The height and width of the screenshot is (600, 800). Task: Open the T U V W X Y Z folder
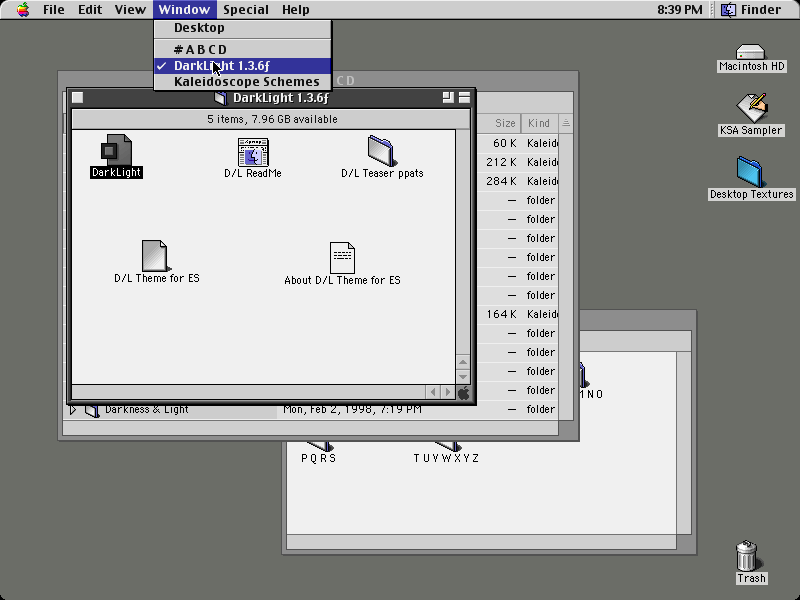click(447, 446)
